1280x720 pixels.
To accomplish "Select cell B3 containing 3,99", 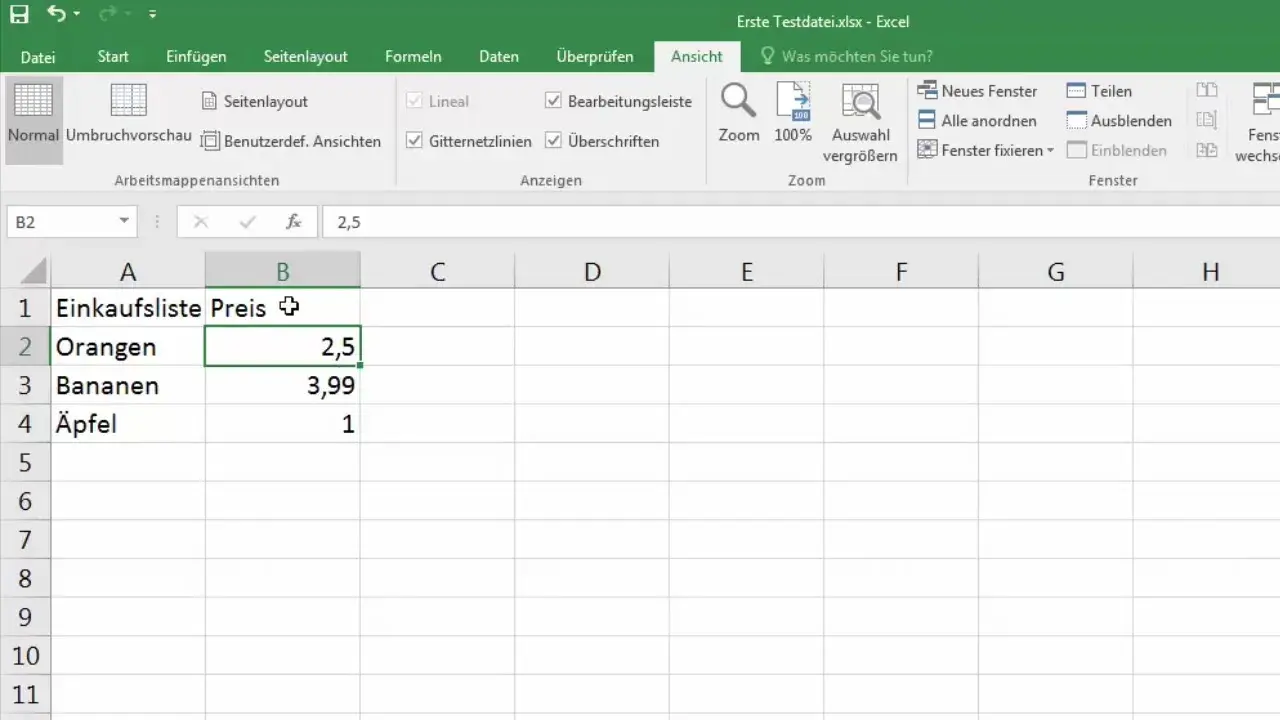I will (x=283, y=386).
